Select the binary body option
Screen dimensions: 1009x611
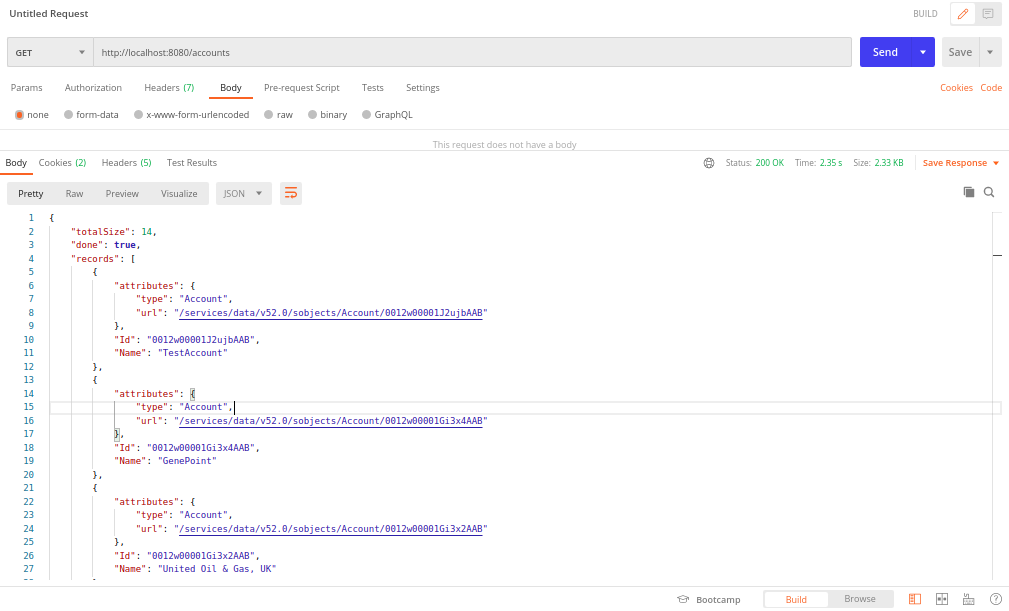click(x=312, y=114)
